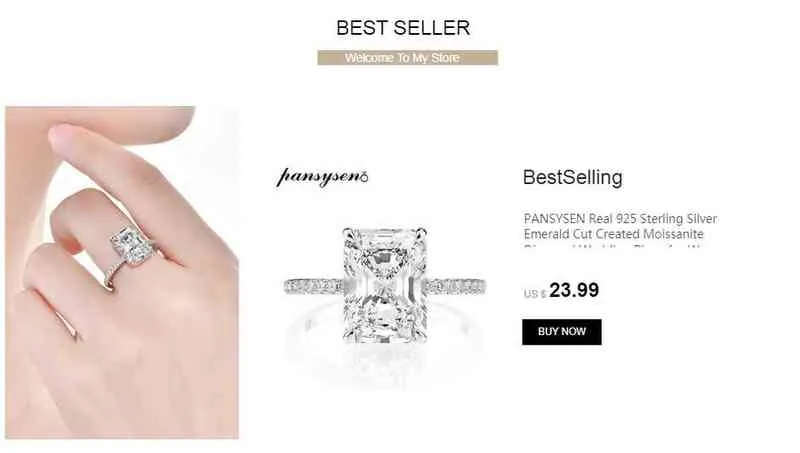This screenshot has height=453, width=800.
Task: Select the Emerald Cut Created Moissanite text line
Action: coord(614,234)
